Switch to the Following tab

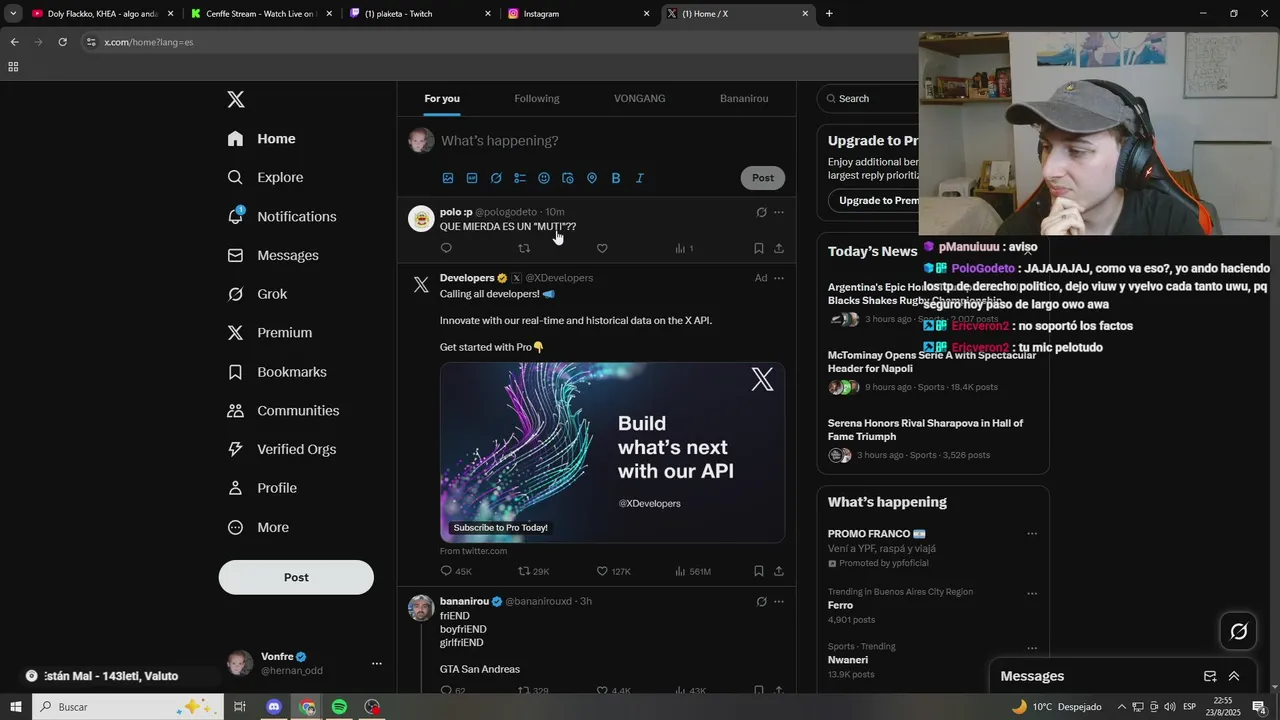point(537,98)
